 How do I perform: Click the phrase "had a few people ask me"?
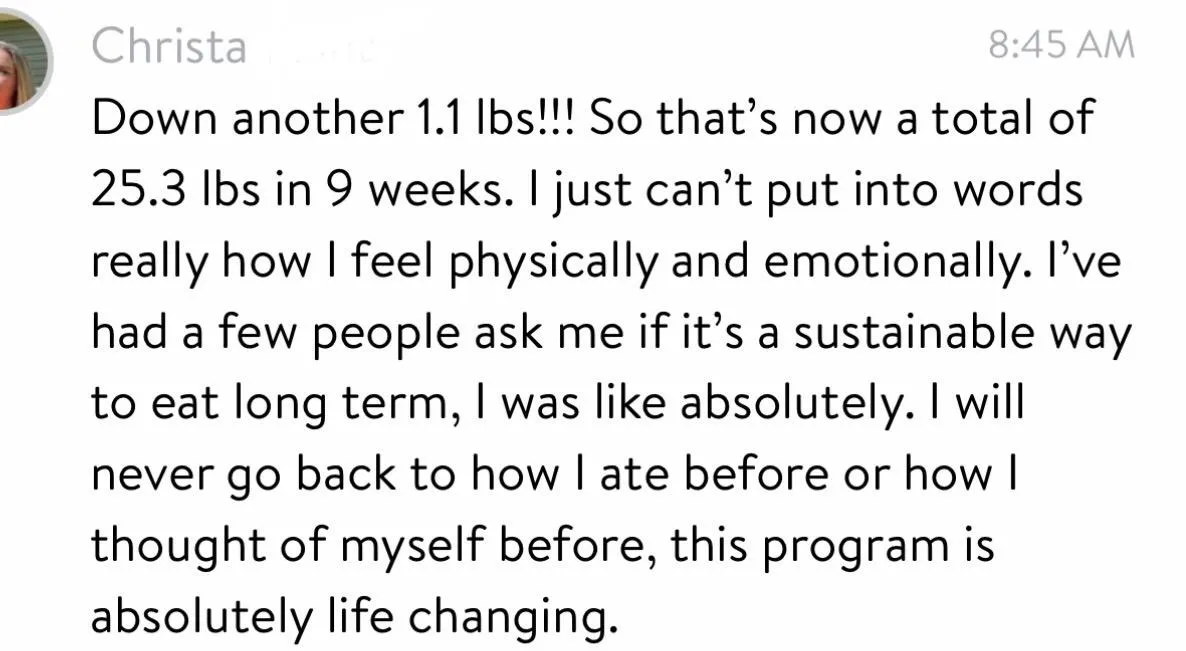coord(330,332)
